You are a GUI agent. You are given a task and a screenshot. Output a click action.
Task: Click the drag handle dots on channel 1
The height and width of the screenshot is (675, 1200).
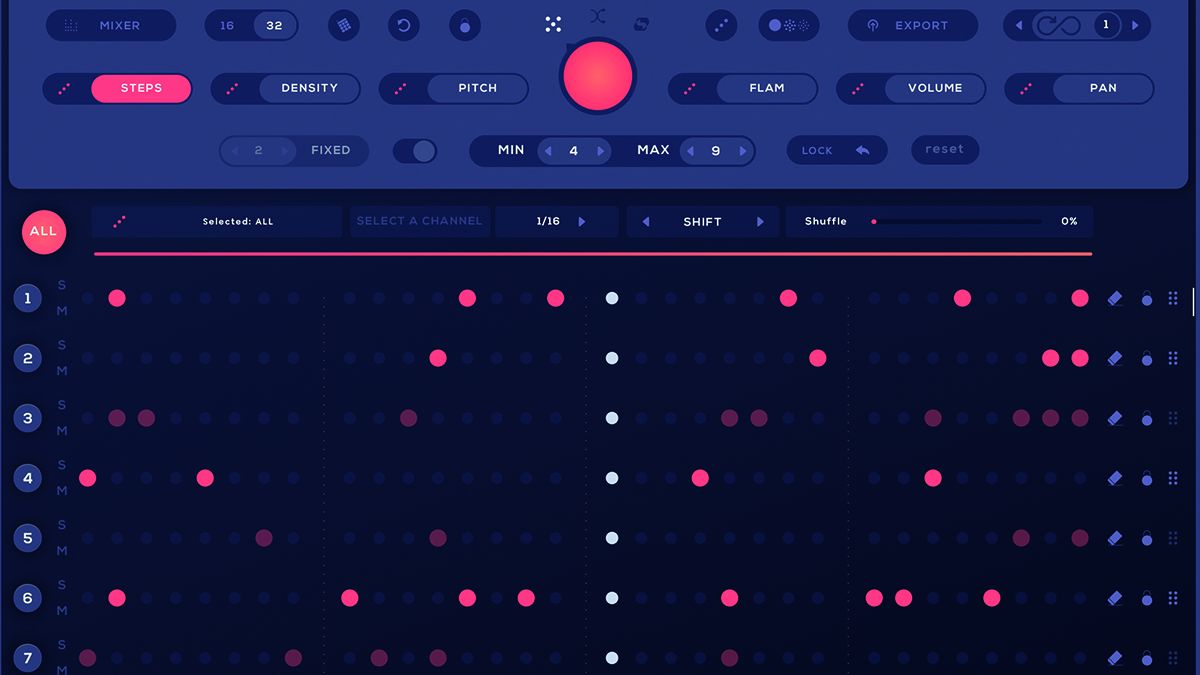[x=1174, y=298]
